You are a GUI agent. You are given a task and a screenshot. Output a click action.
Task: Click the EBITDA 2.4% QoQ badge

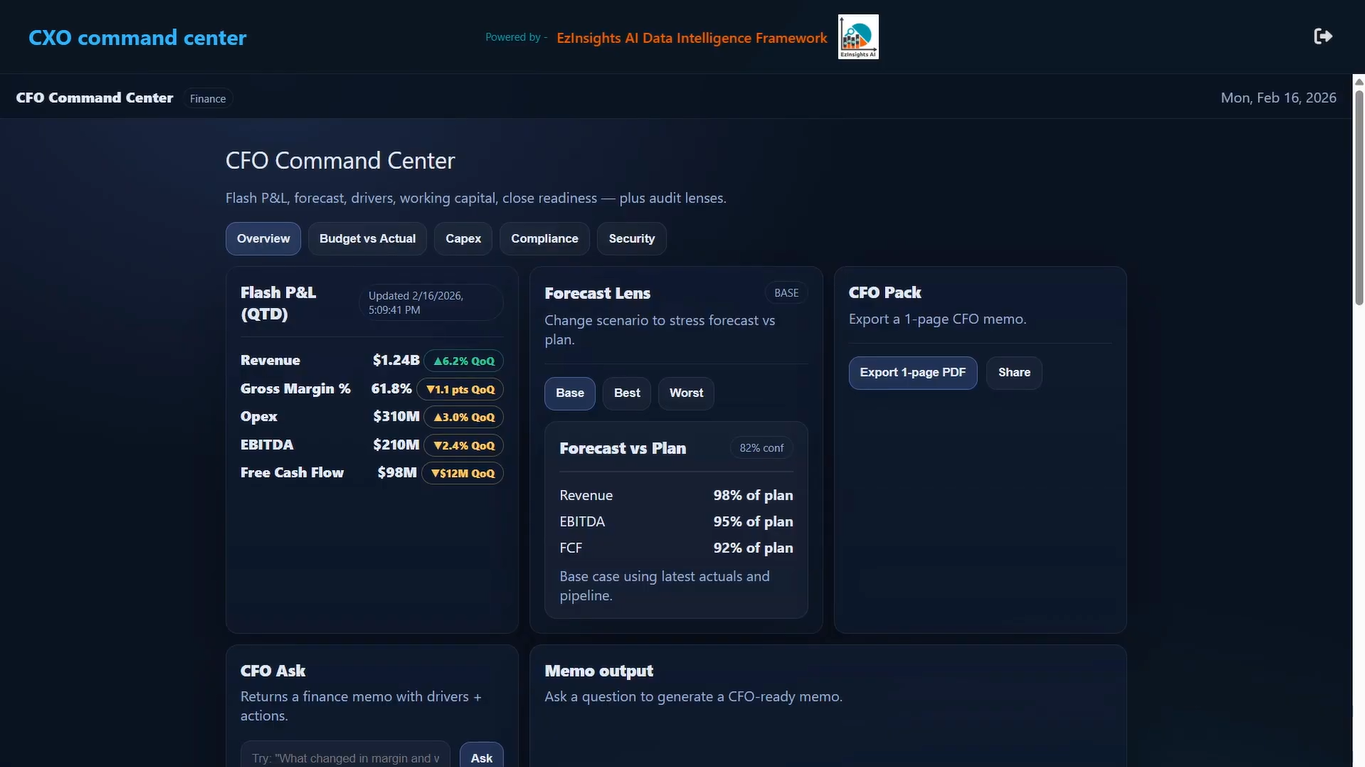click(464, 445)
